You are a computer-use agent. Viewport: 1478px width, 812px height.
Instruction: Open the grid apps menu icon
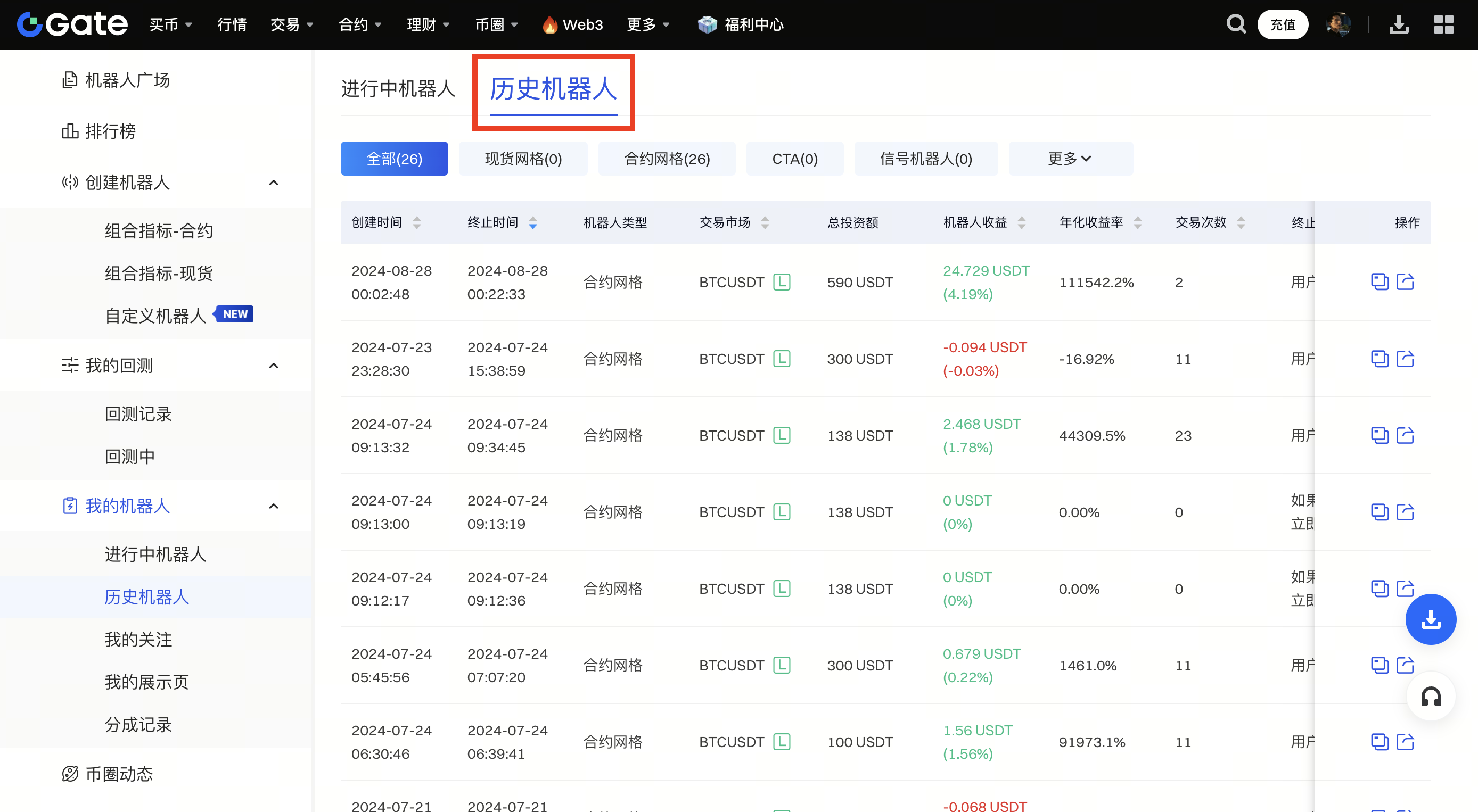tap(1443, 24)
